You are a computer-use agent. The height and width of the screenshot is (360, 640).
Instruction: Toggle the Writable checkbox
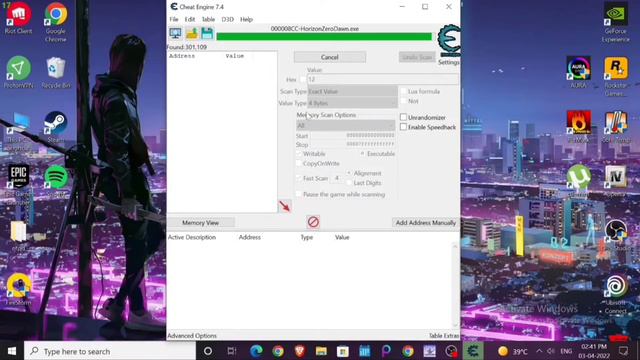tap(299, 154)
